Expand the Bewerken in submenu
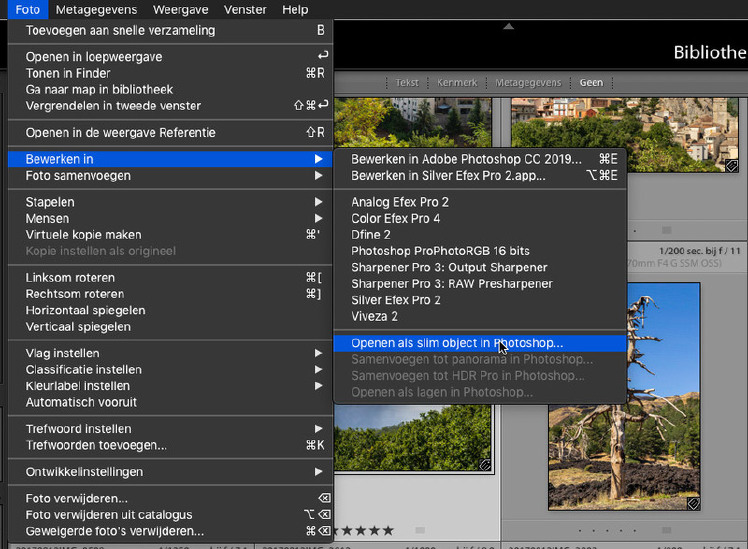The height and width of the screenshot is (549, 748). pyautogui.click(x=170, y=159)
